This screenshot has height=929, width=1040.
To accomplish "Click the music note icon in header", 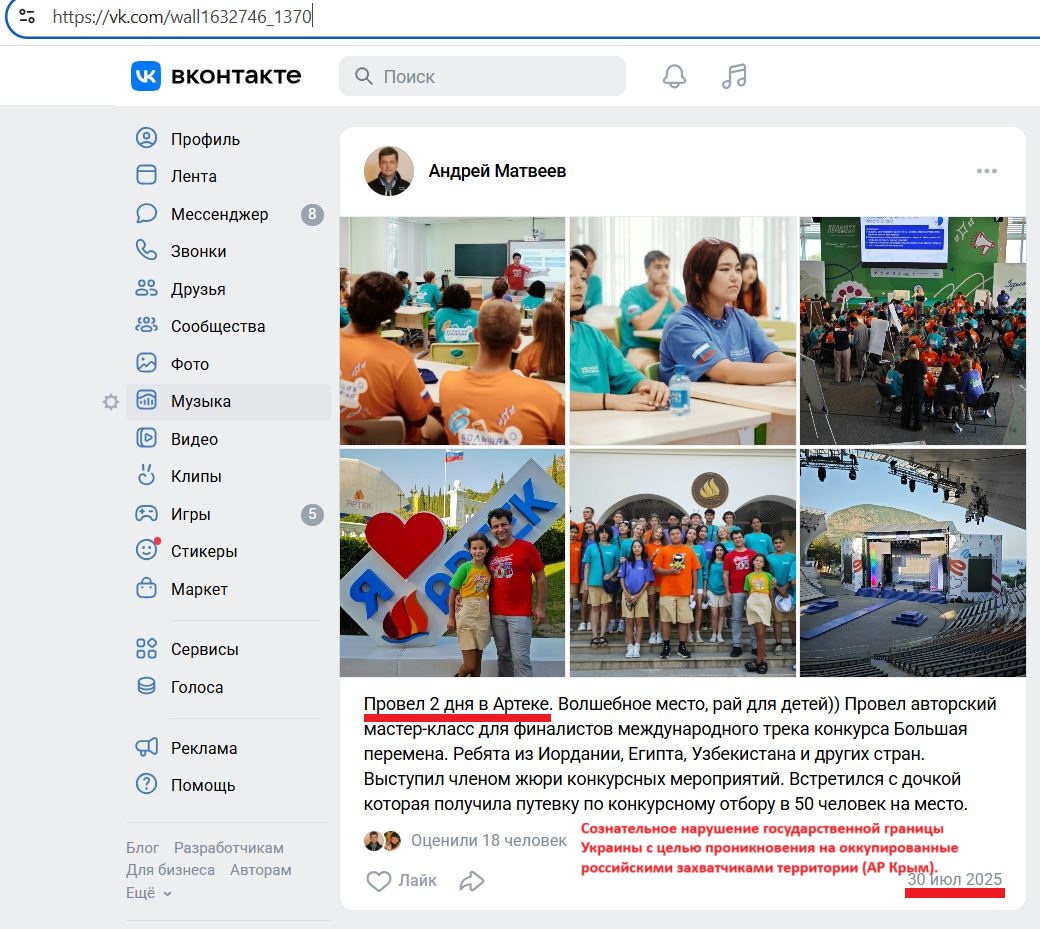I will tap(734, 77).
